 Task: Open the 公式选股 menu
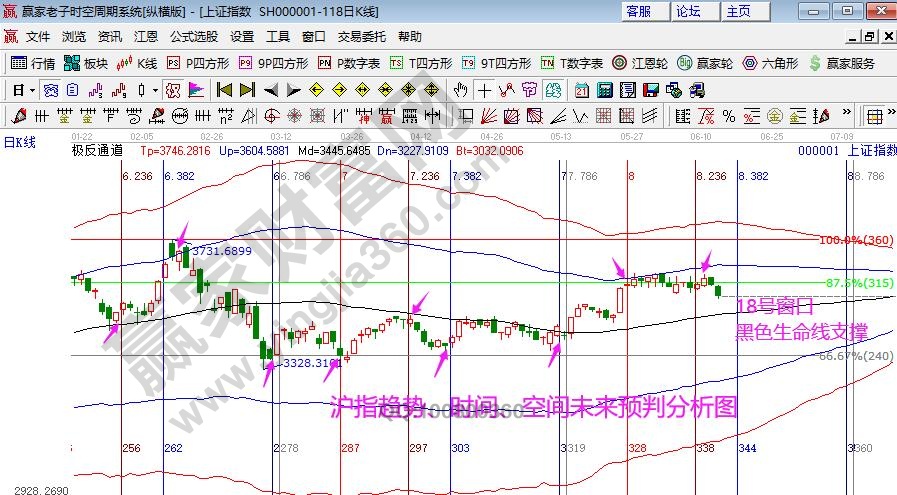pyautogui.click(x=194, y=36)
